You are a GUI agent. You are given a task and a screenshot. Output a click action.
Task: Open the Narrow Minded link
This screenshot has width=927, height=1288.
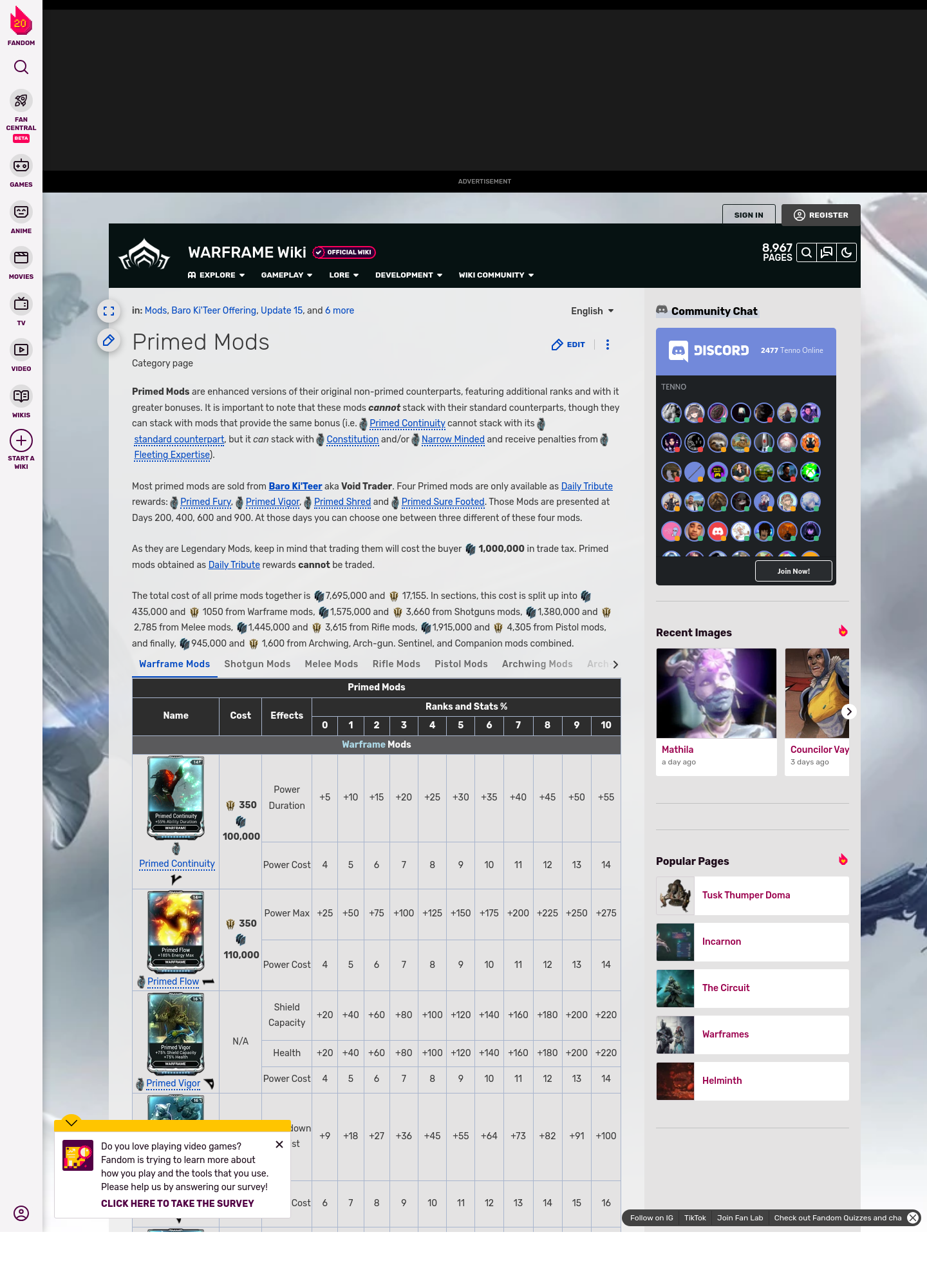453,439
